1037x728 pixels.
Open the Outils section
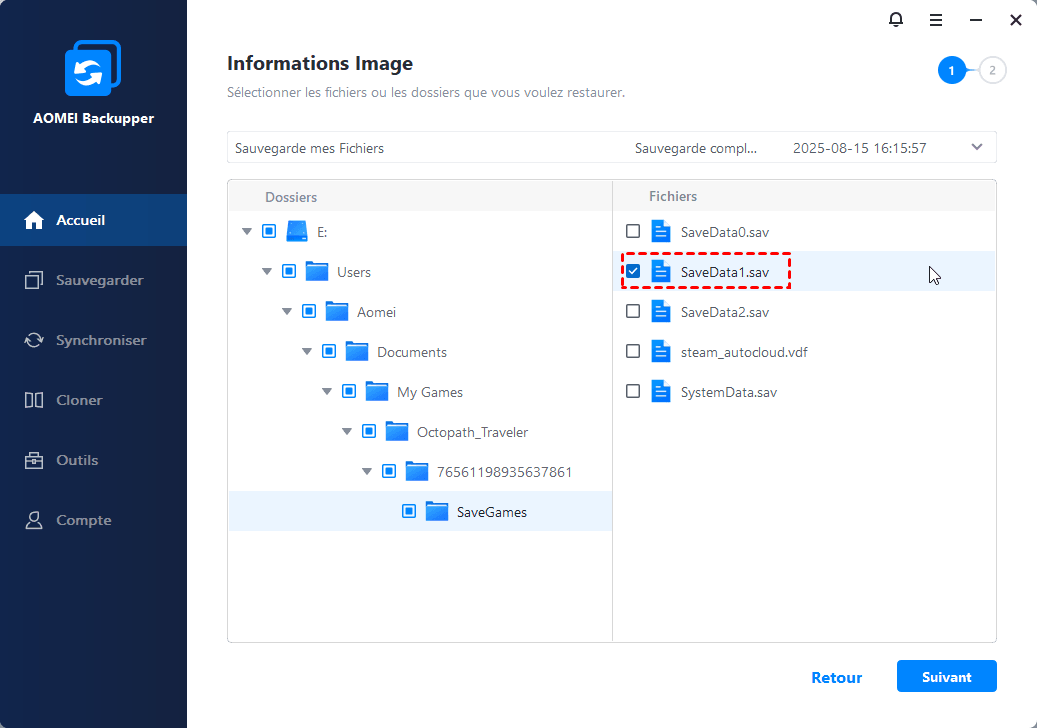coord(93,460)
